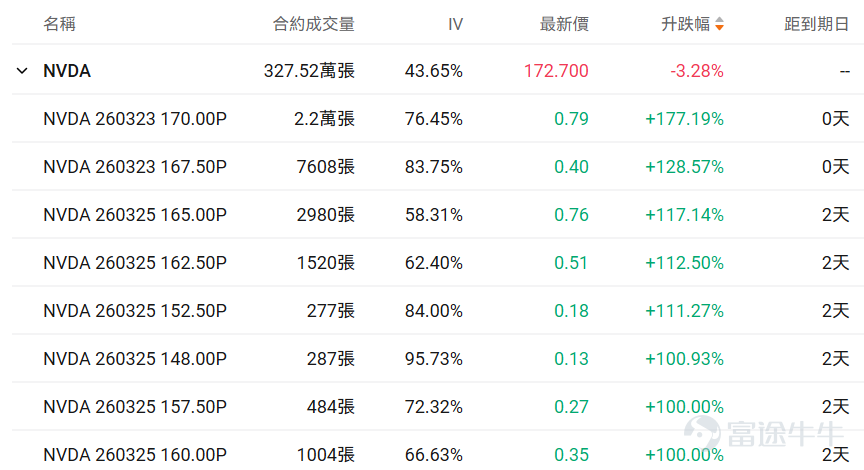
Task: Click the 名稱 column header
Action: (60, 24)
